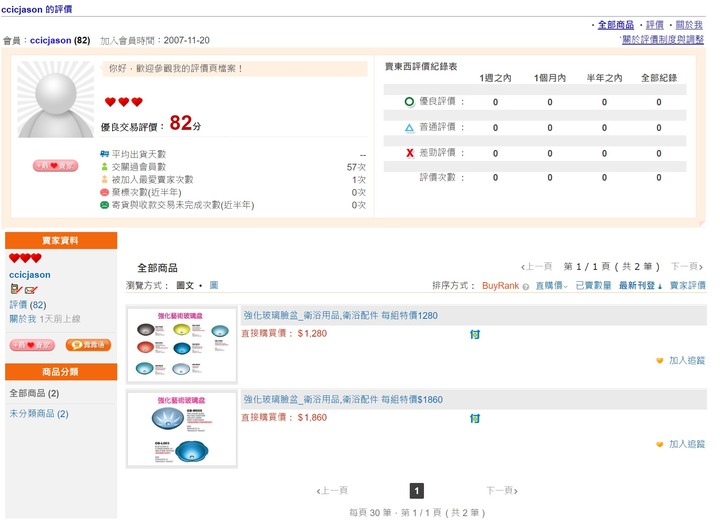The width and height of the screenshot is (720, 524).
Task: Click the 全部紀錄 column header
Action: 659,78
